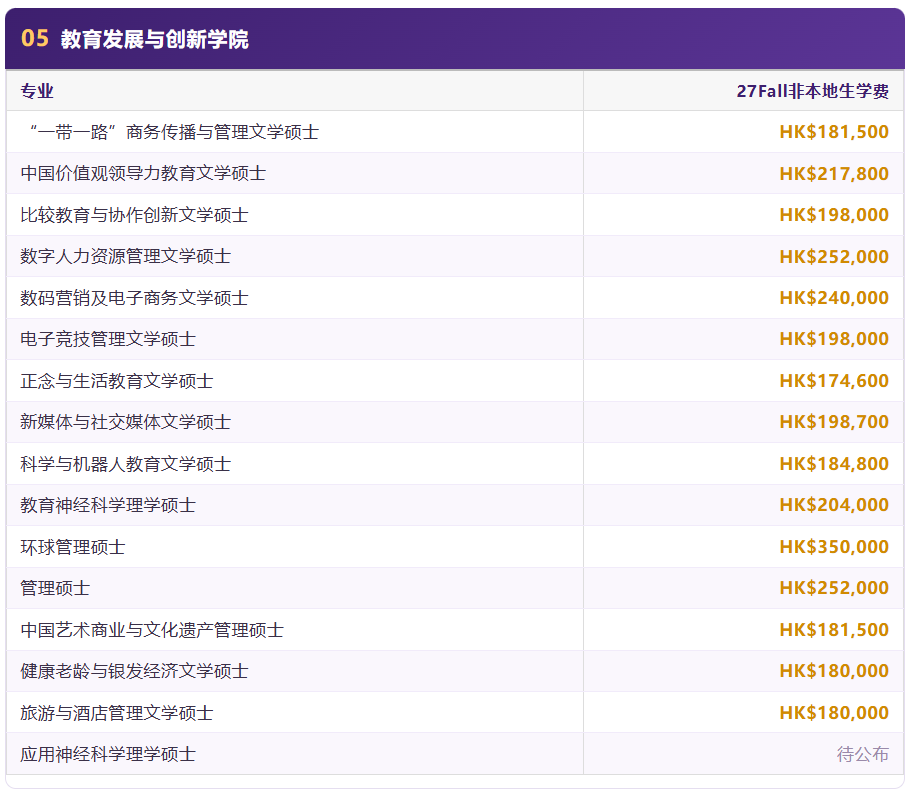Select the program "中国艺术商业与文化遗产管理硕士"
The height and width of the screenshot is (796, 909).
(152, 630)
